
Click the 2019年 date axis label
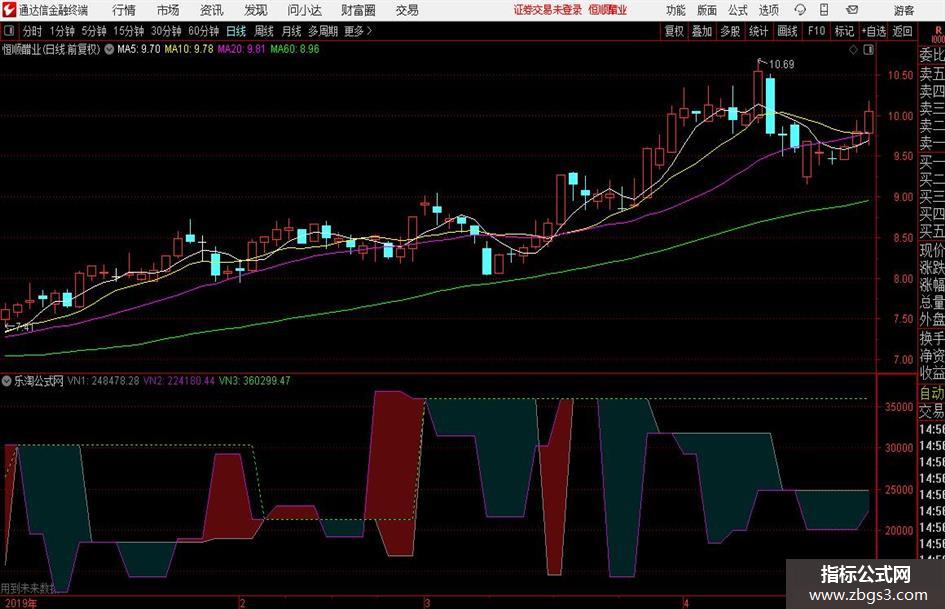pos(19,603)
